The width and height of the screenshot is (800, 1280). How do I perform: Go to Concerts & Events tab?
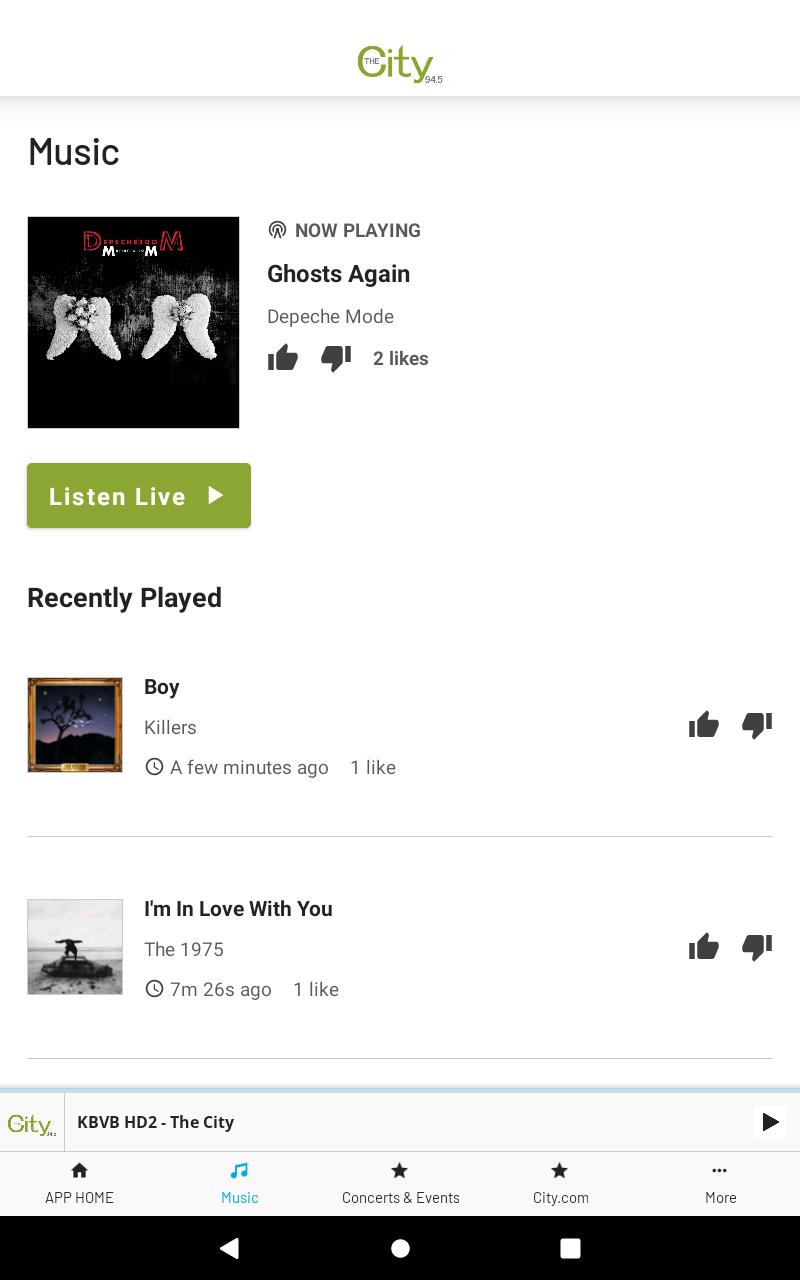pos(400,1183)
